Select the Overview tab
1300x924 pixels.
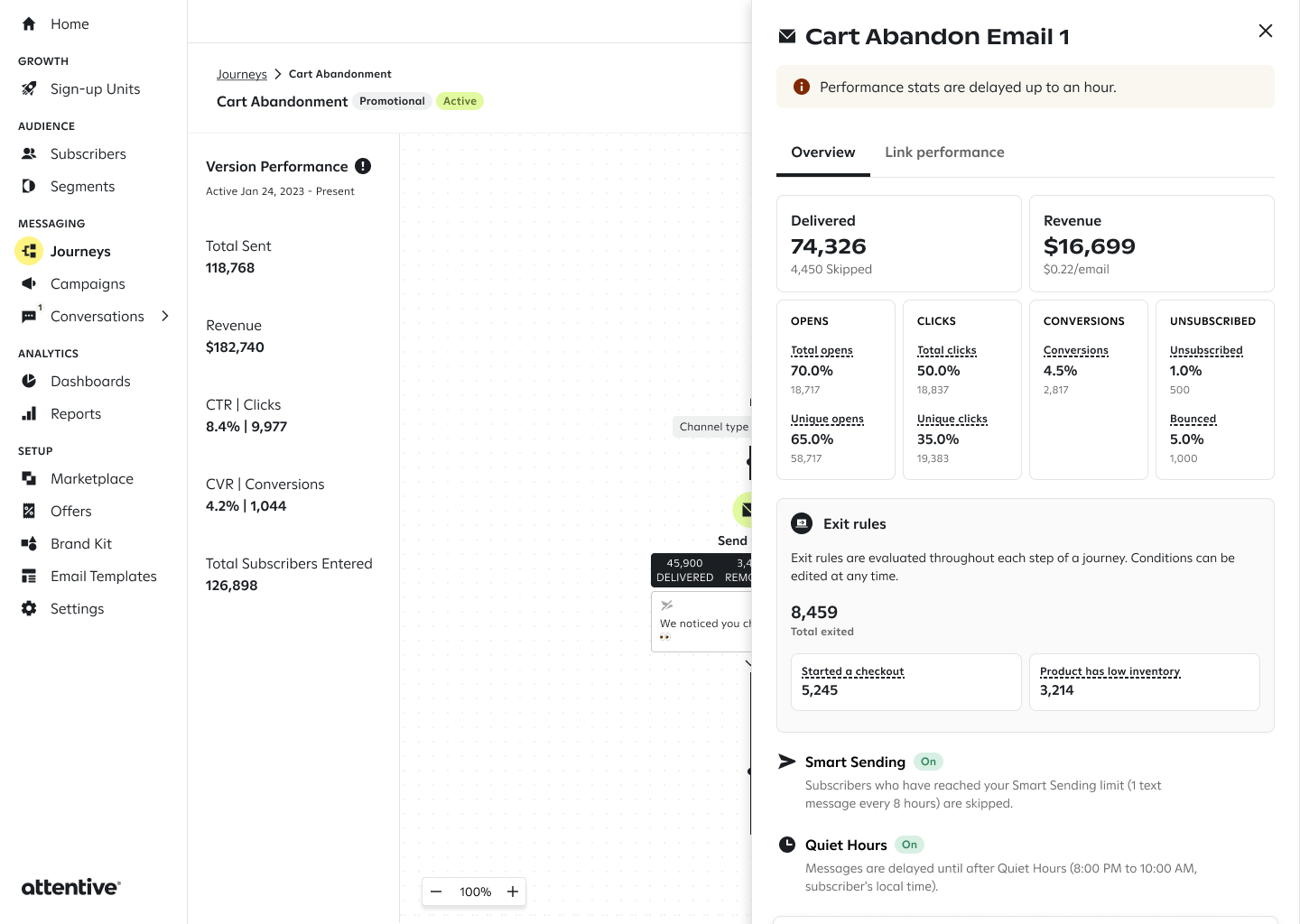click(823, 152)
